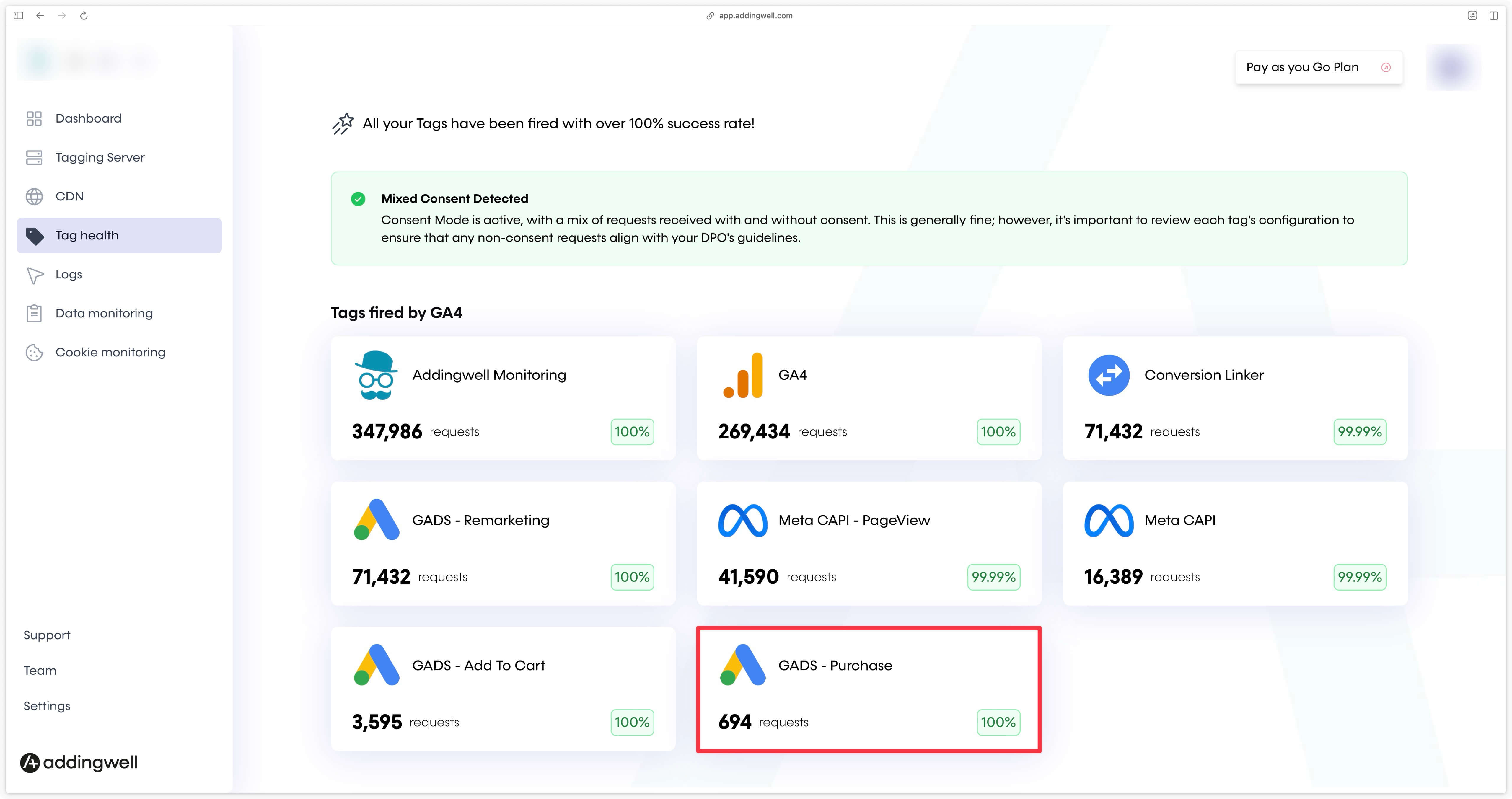1512x799 pixels.
Task: Click the arrow icon beside Pay as you Go Plan
Action: coord(1386,68)
